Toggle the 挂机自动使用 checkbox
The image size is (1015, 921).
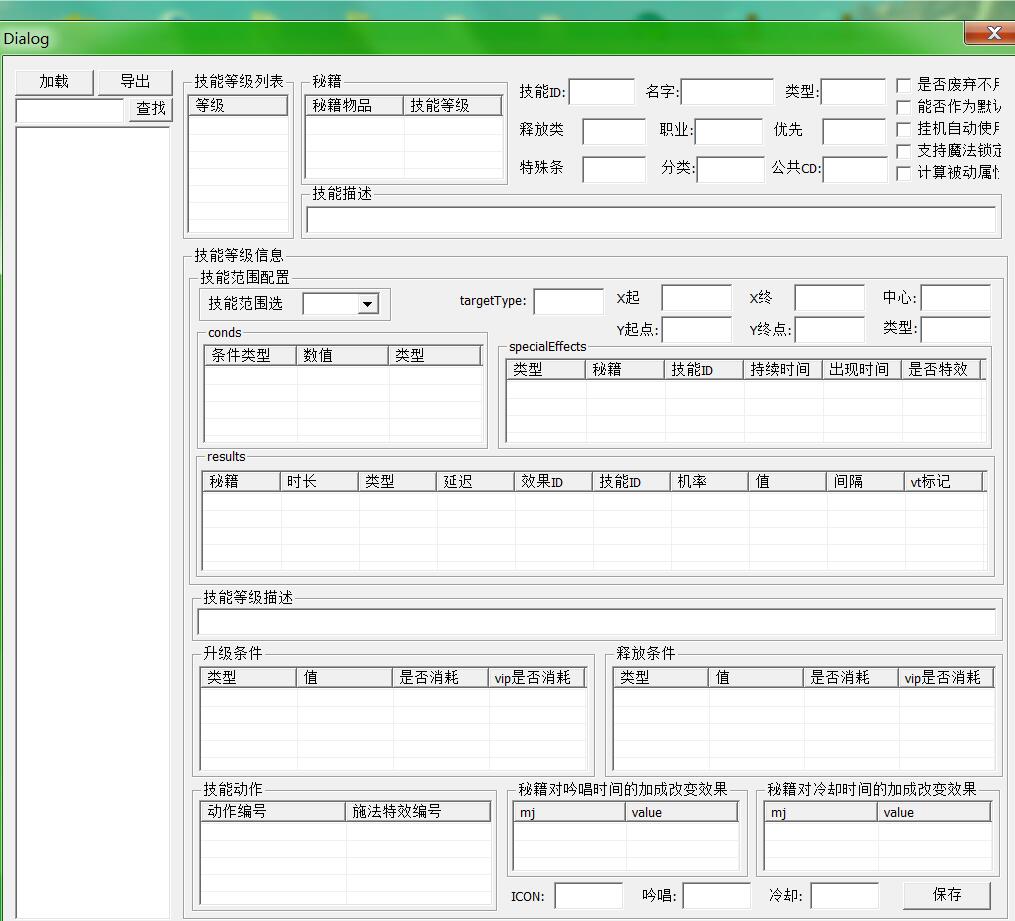(x=904, y=129)
